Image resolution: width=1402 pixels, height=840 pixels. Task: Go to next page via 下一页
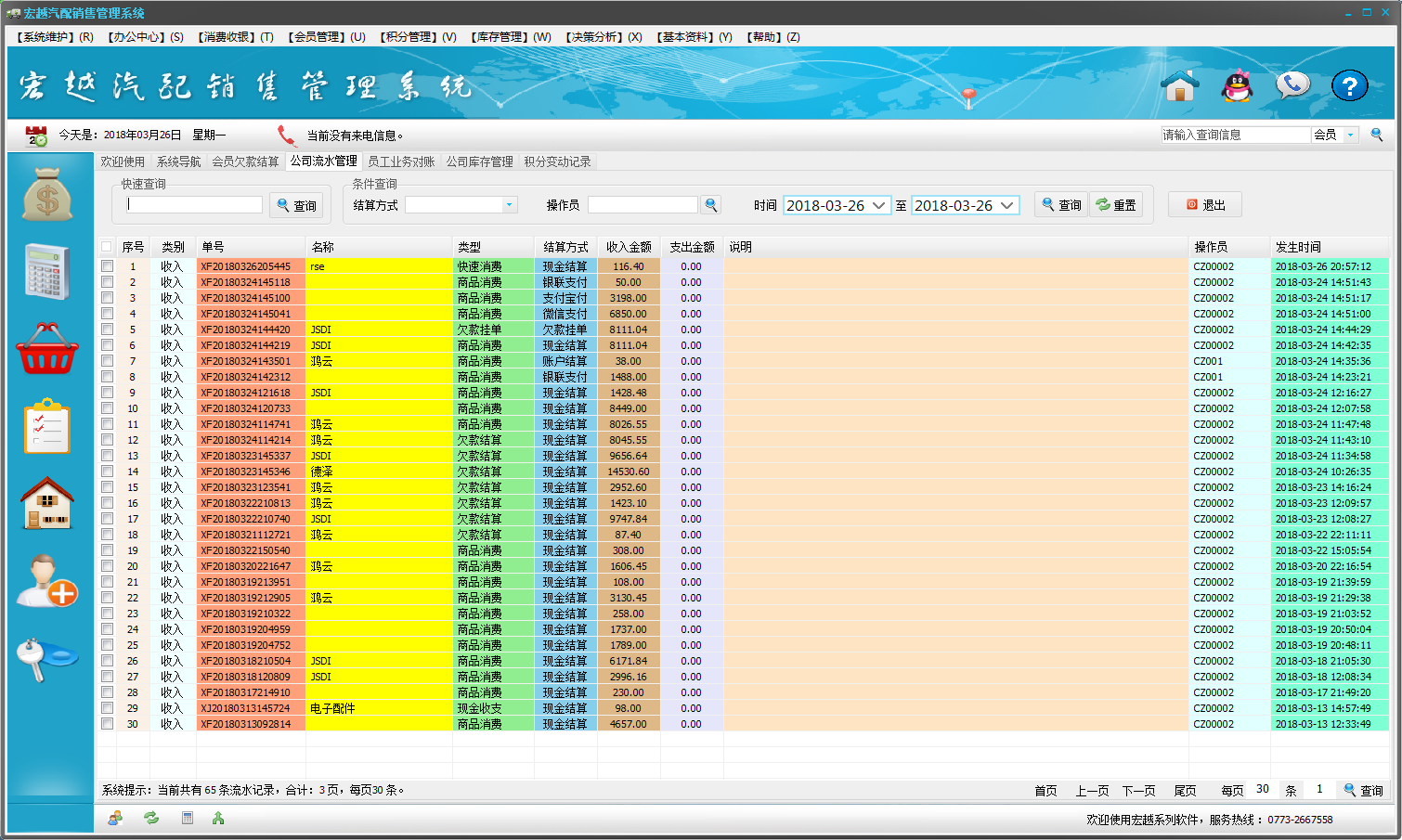pyautogui.click(x=1138, y=791)
